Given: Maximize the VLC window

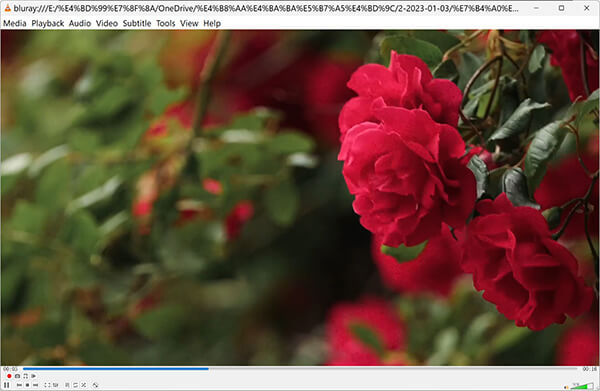Looking at the screenshot, I should tap(561, 8).
